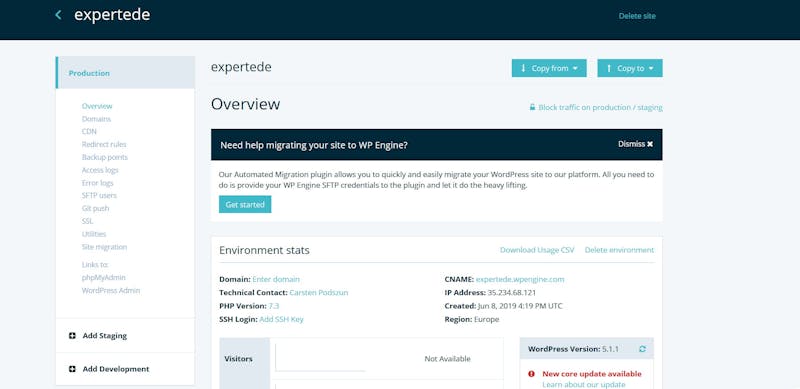Click the Enter domain link
The height and width of the screenshot is (389, 800).
276,279
